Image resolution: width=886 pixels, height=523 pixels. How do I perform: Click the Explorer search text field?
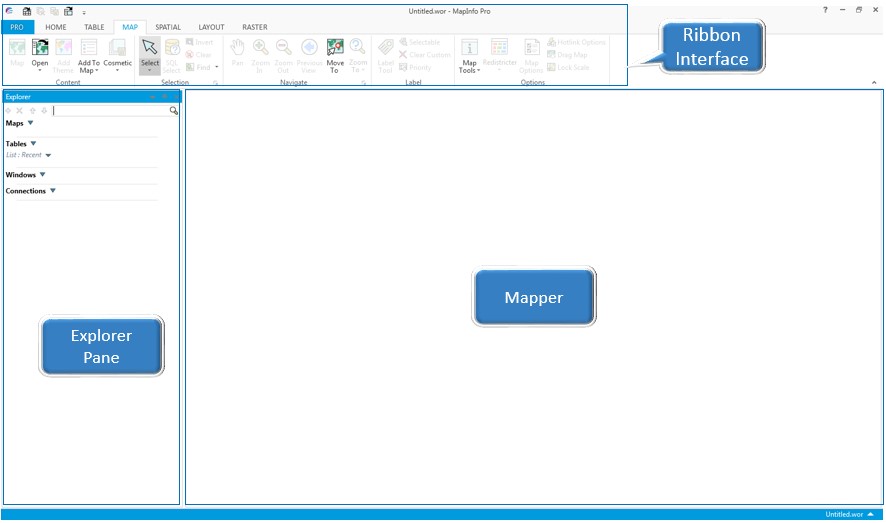(111, 111)
